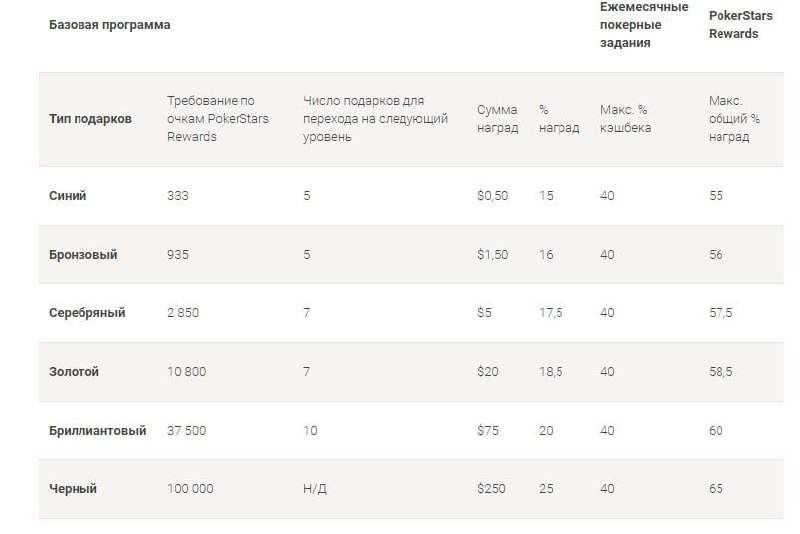Select the '$250' reward amount cell
The image size is (800, 534).
coord(492,489)
